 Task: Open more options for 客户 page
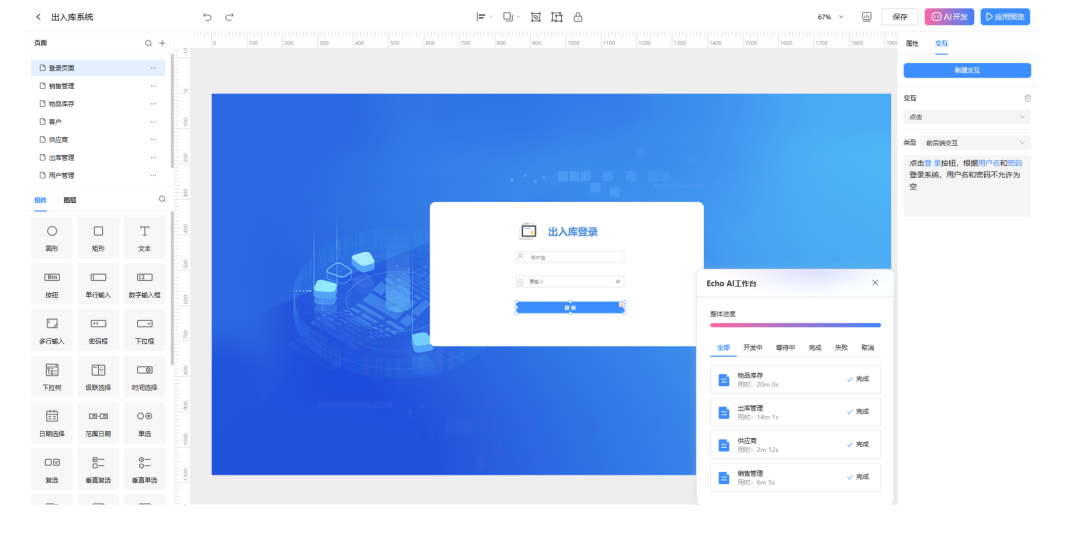(154, 121)
